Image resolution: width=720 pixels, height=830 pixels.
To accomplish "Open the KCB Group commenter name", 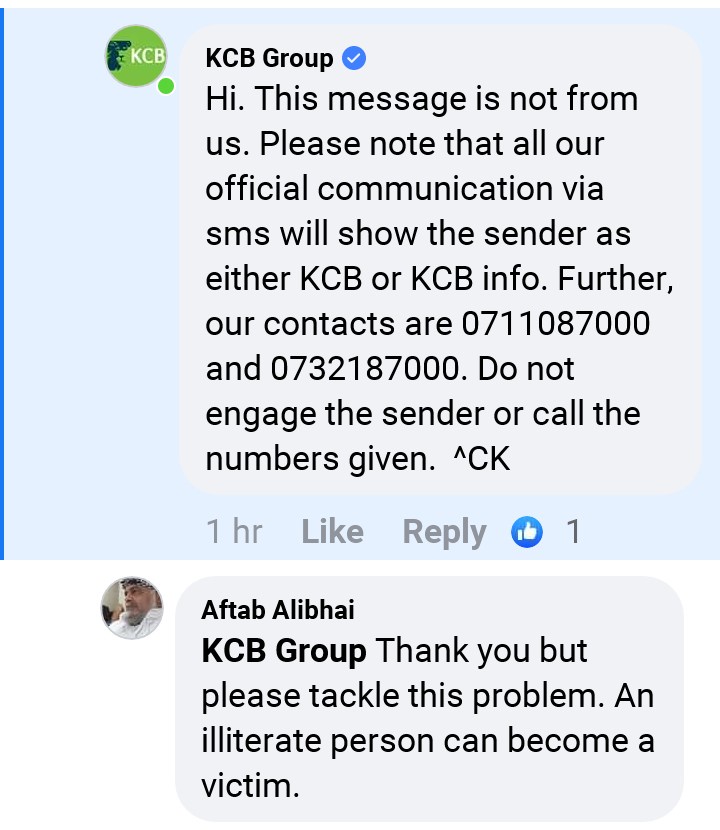I will [269, 58].
